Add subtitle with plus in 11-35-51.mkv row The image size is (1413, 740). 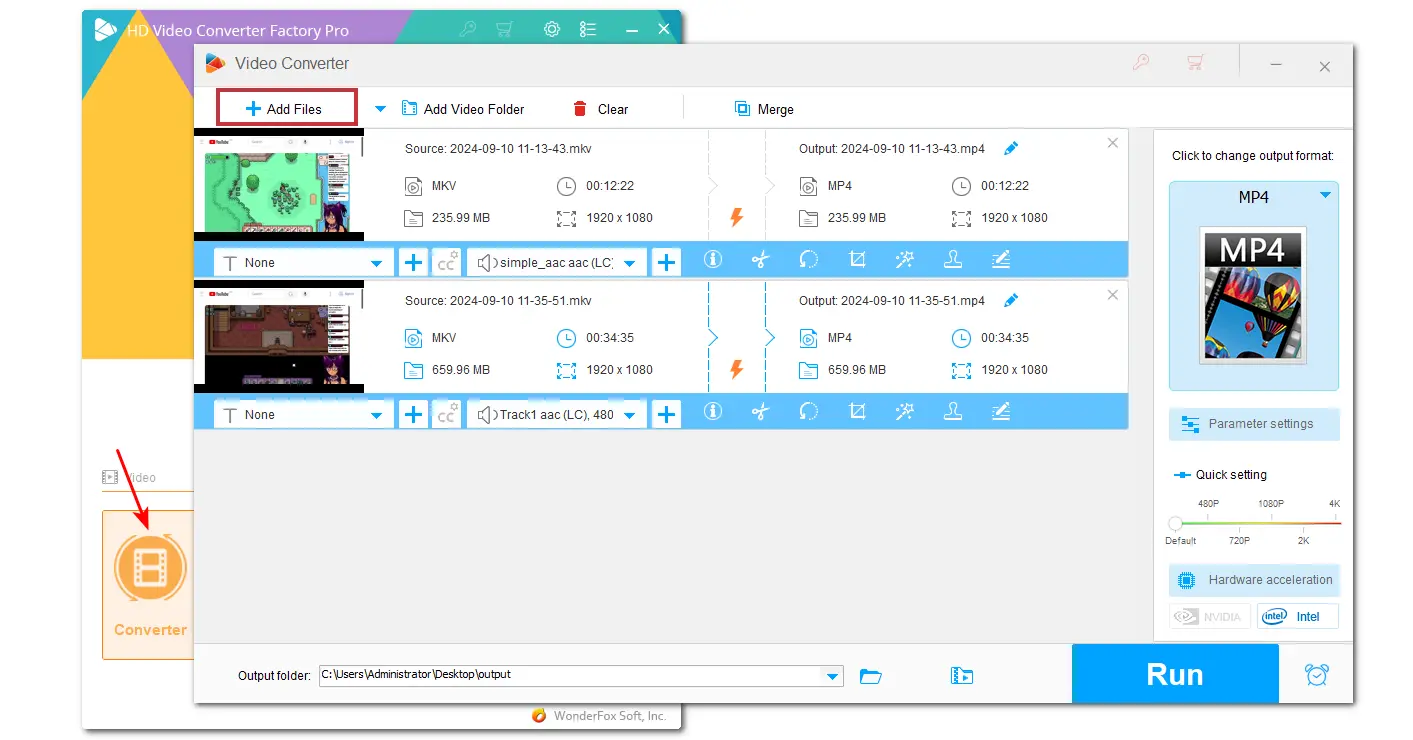tap(413, 414)
